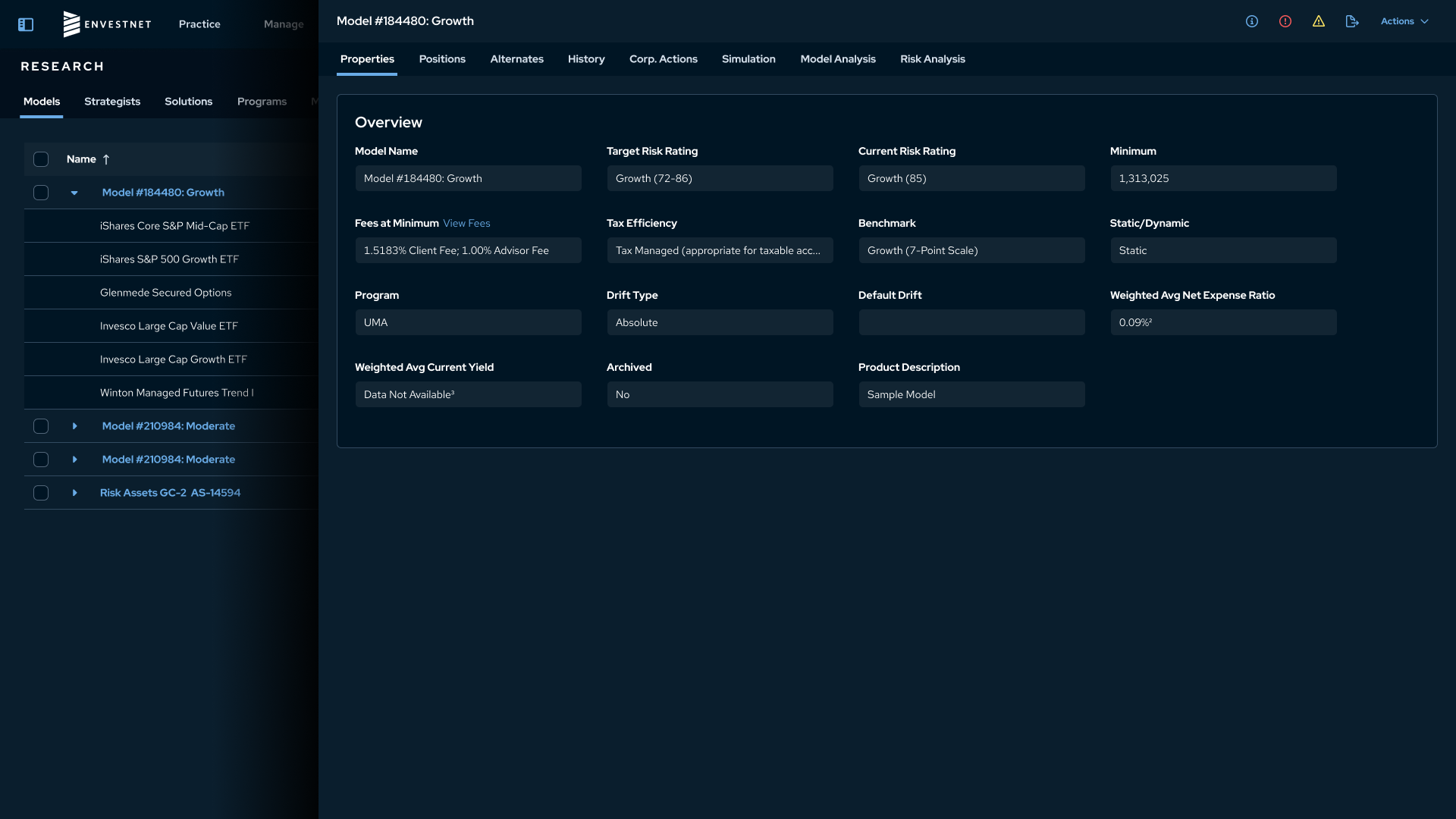Image resolution: width=1456 pixels, height=819 pixels.
Task: Open Risk Assets GC-2 AS-14594 link
Action: tap(170, 493)
